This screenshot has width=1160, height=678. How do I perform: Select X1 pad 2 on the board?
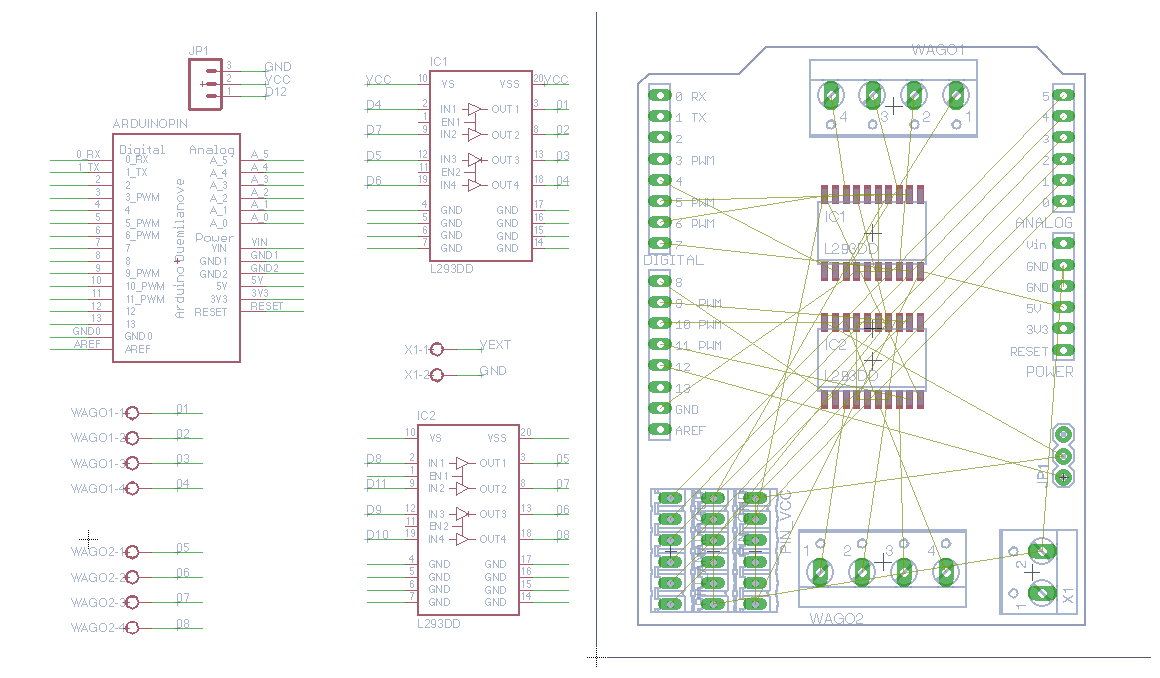(1042, 551)
